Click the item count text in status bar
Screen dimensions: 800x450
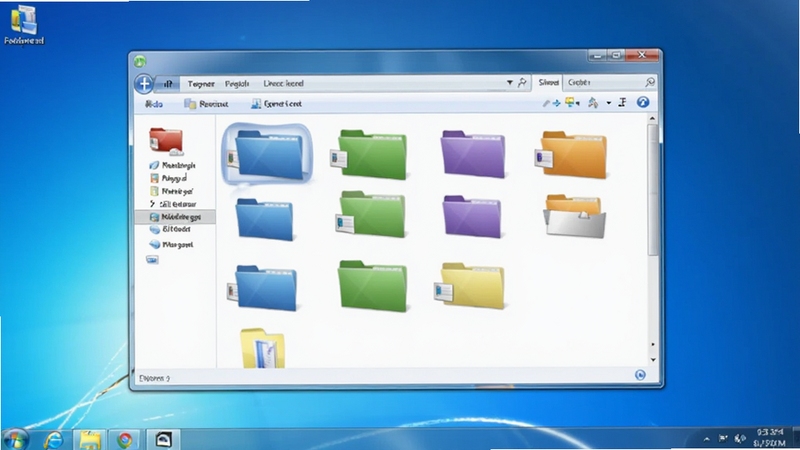click(x=155, y=378)
